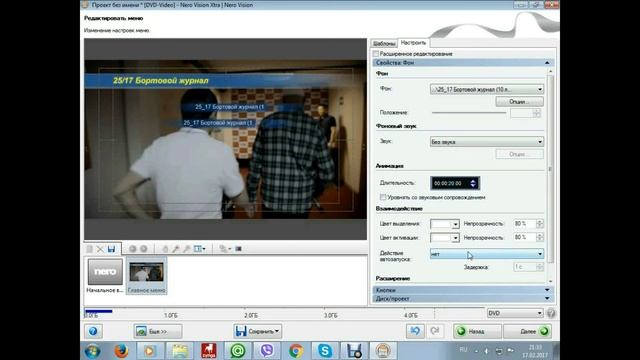Open Skype from the taskbar
The image size is (640, 360).
(x=325, y=351)
